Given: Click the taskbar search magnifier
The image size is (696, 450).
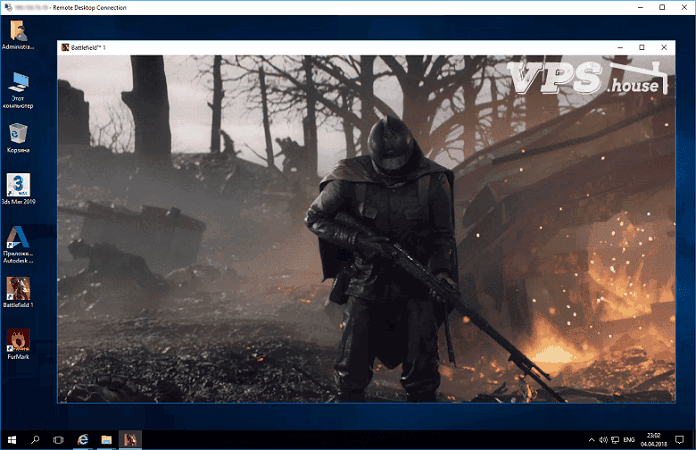Looking at the screenshot, I should 35,439.
